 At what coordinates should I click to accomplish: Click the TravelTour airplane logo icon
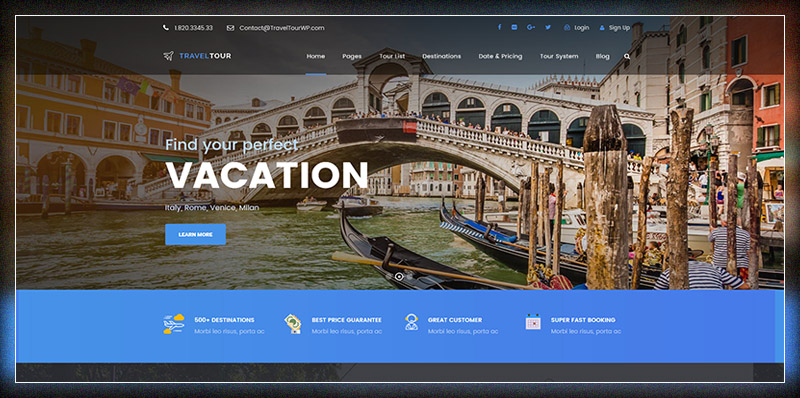(x=168, y=56)
